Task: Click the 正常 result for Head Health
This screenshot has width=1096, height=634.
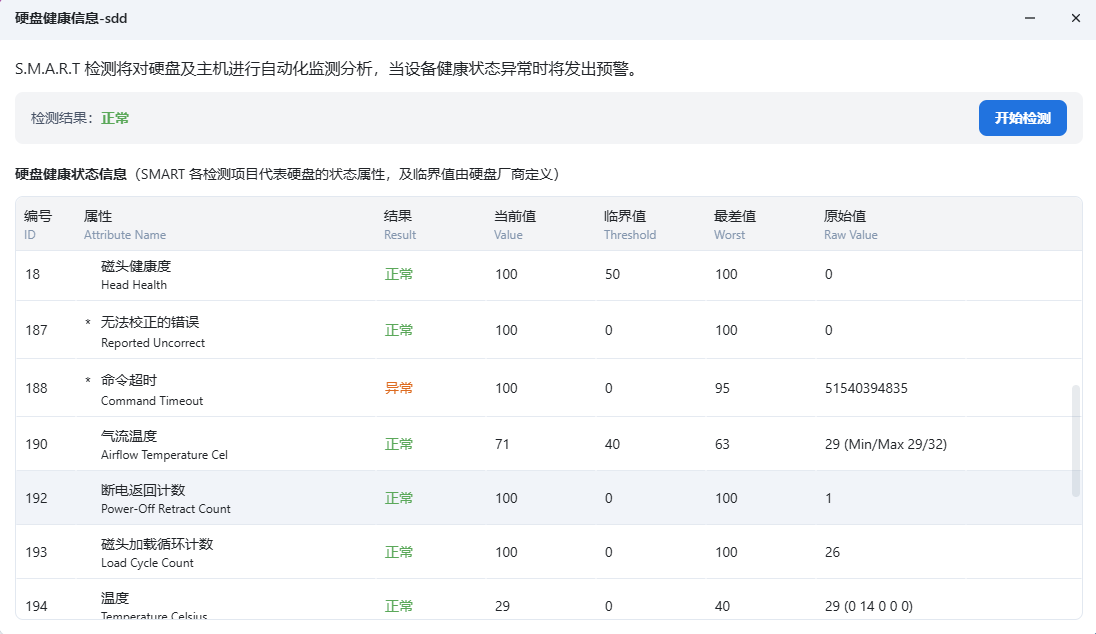Action: pos(398,274)
